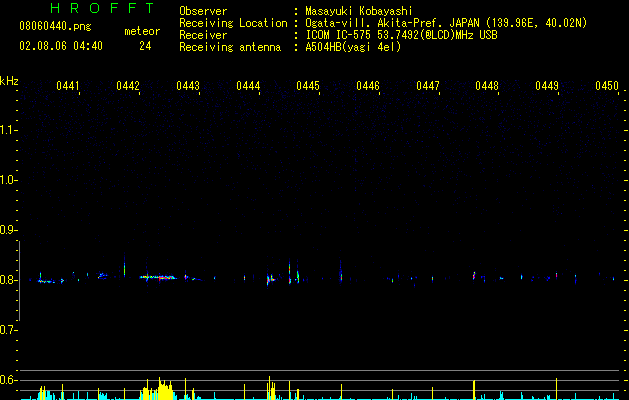The width and height of the screenshot is (629, 400).
Task: Click the tall echo spike before 0445
Action: 289,272
